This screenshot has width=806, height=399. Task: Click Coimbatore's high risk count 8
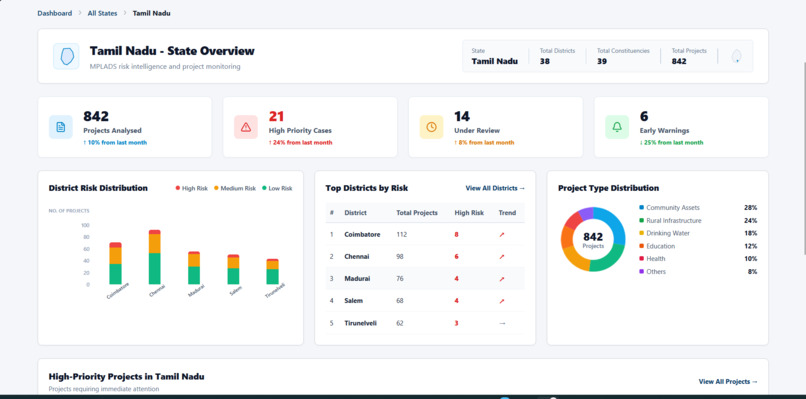click(x=456, y=234)
